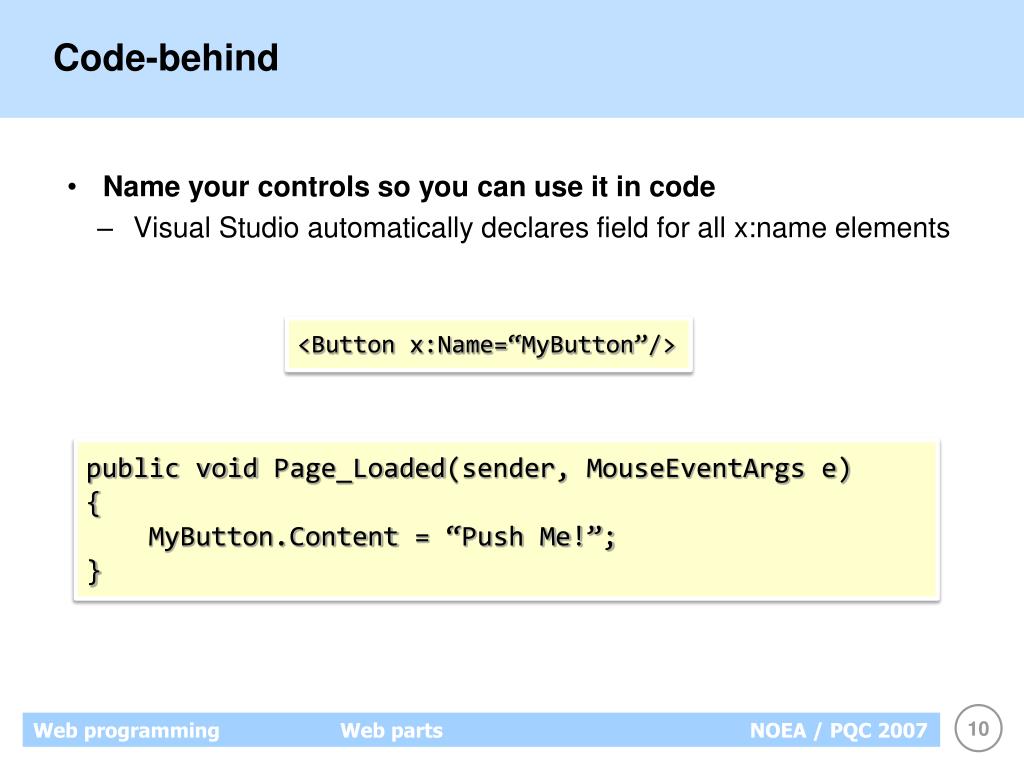Click the dash marker before Visual Studio
Viewport: 1024px width, 768px height.
104,230
